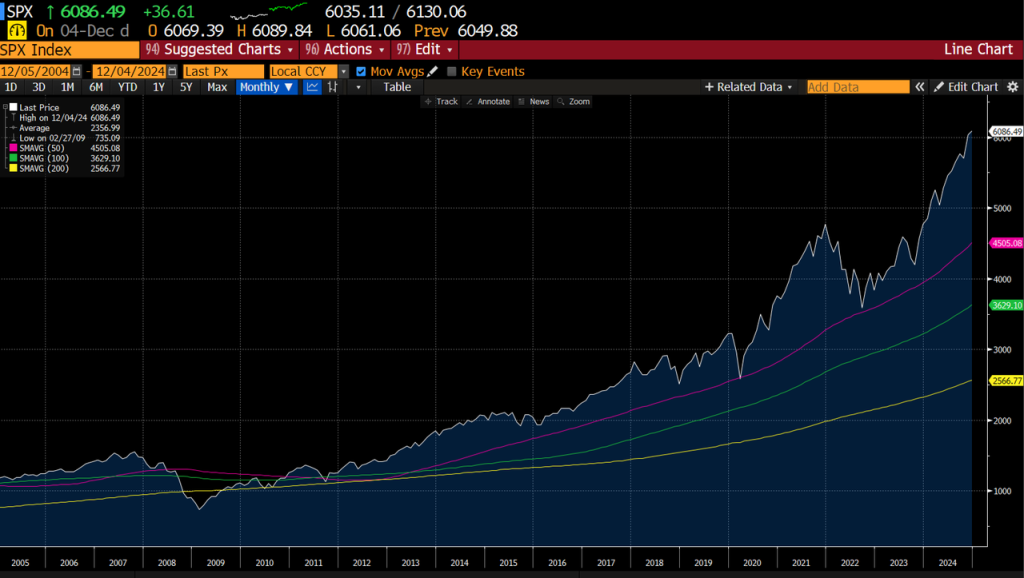The width and height of the screenshot is (1024, 578).
Task: Switch to line chart type icon
Action: 312,87
